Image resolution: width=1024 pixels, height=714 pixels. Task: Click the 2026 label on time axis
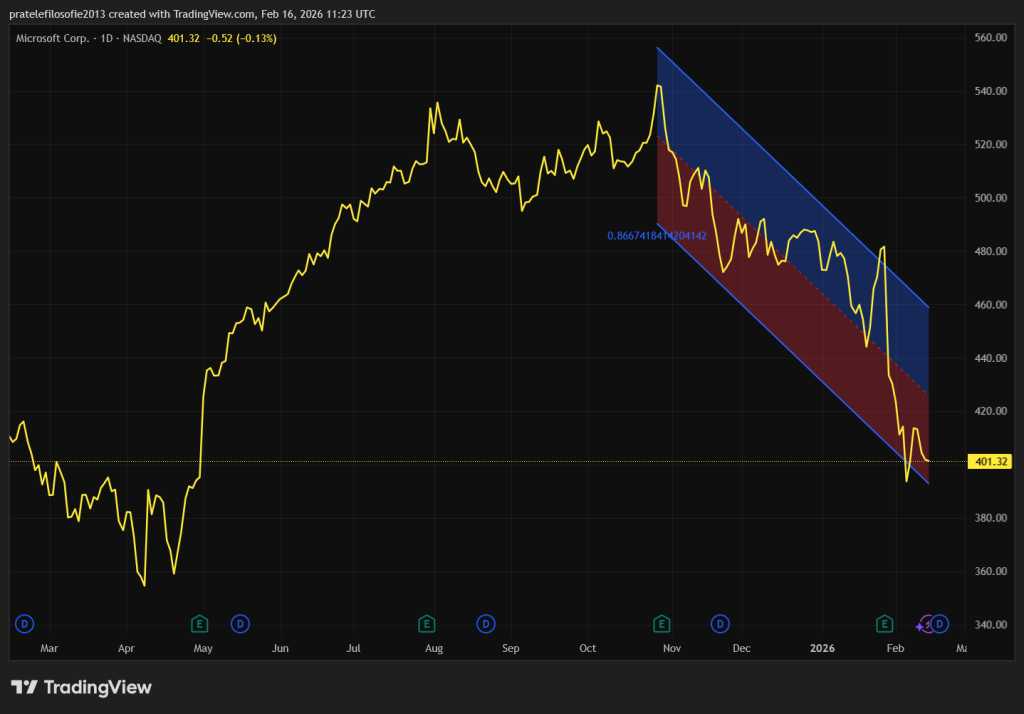pos(821,648)
